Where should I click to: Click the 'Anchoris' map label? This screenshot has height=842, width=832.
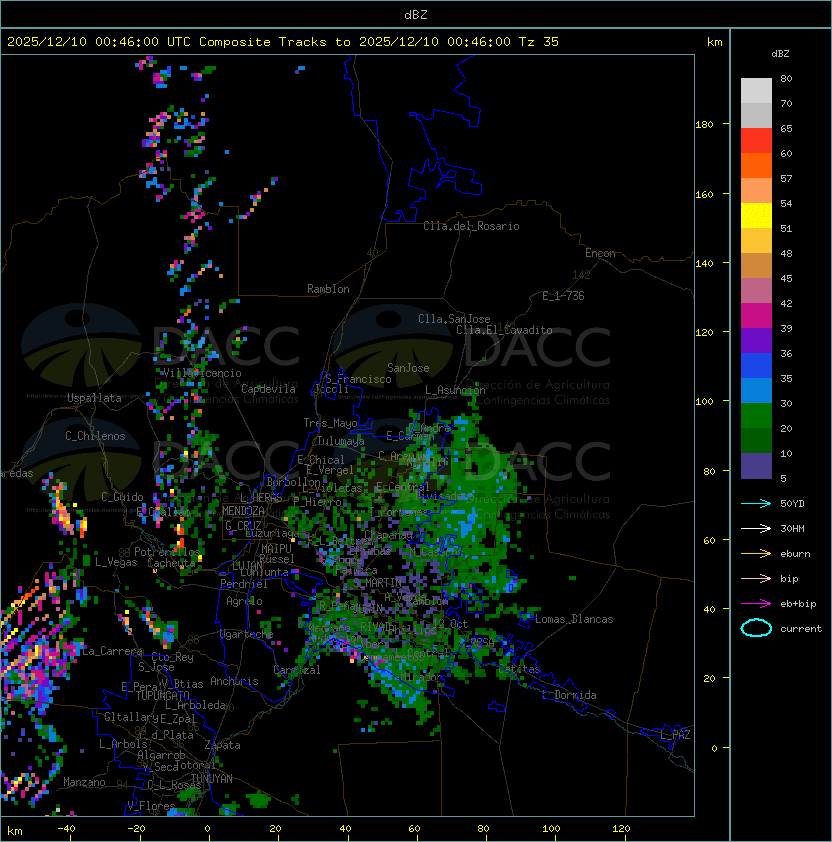pos(234,681)
